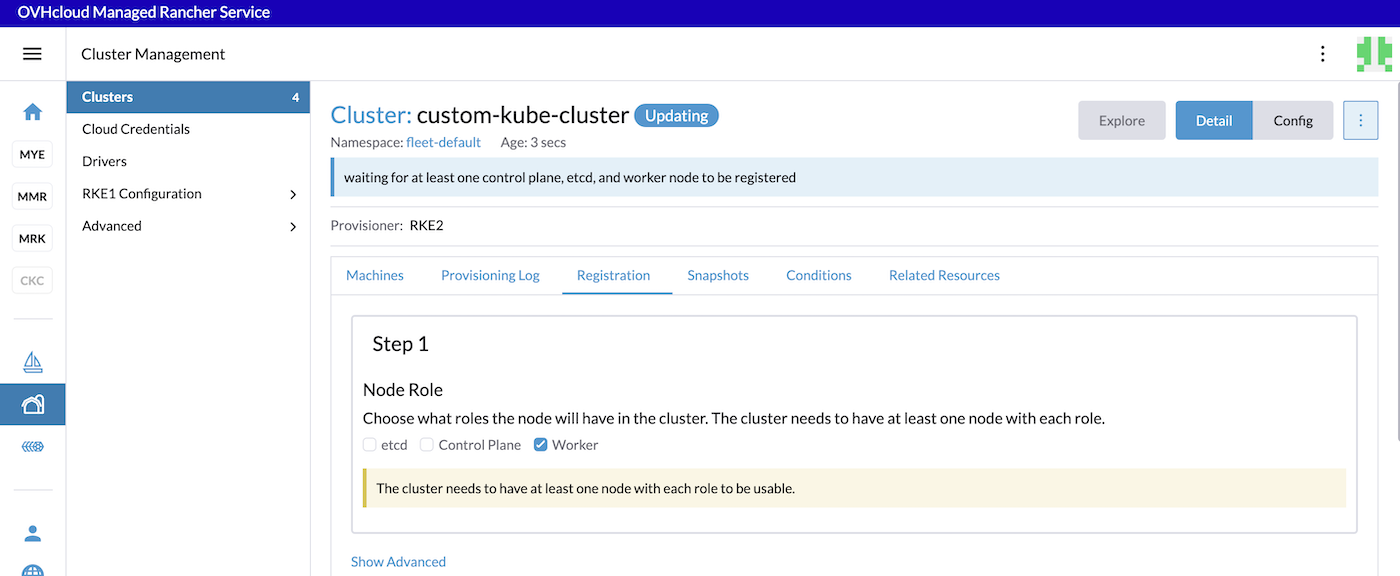Open the Snapshots tab
The width and height of the screenshot is (1400, 576).
click(x=718, y=274)
